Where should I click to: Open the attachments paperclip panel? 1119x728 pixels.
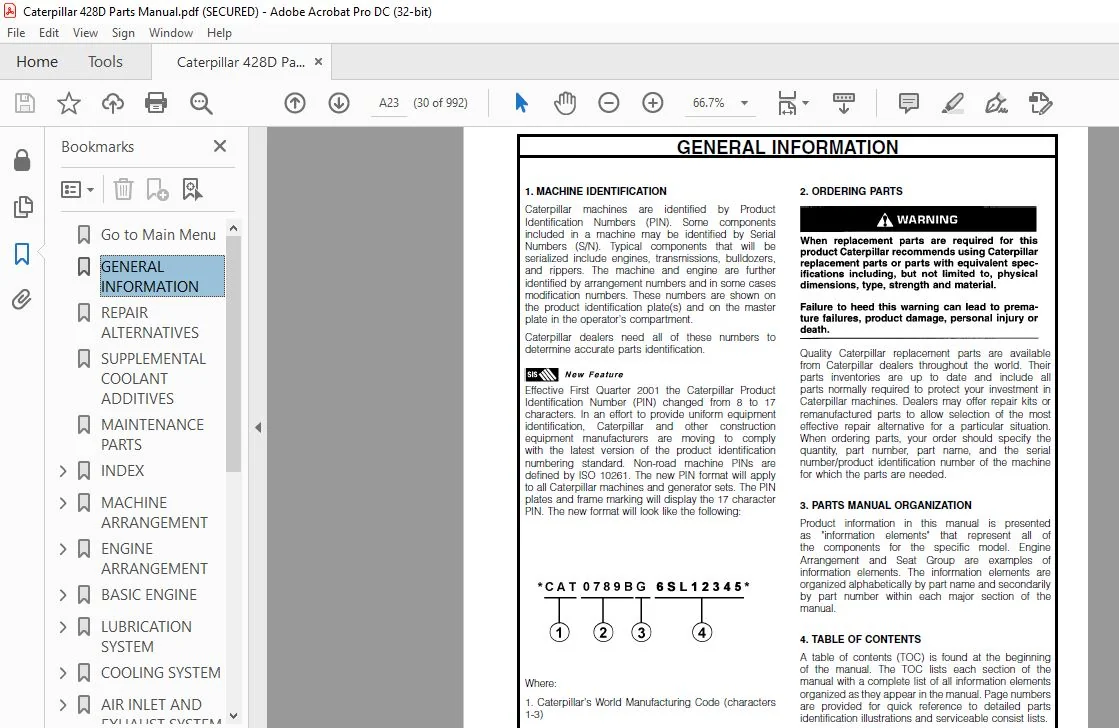[x=22, y=299]
